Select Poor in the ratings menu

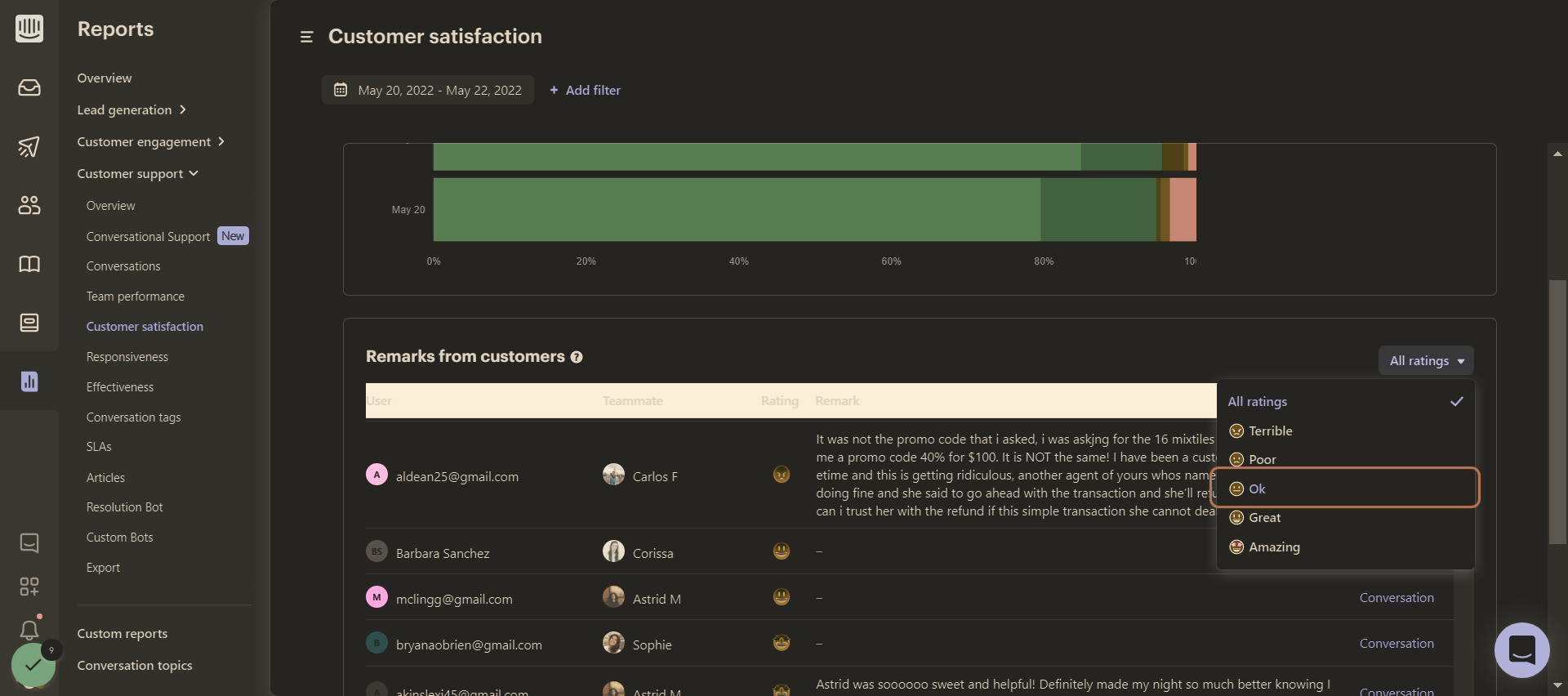(x=1346, y=459)
